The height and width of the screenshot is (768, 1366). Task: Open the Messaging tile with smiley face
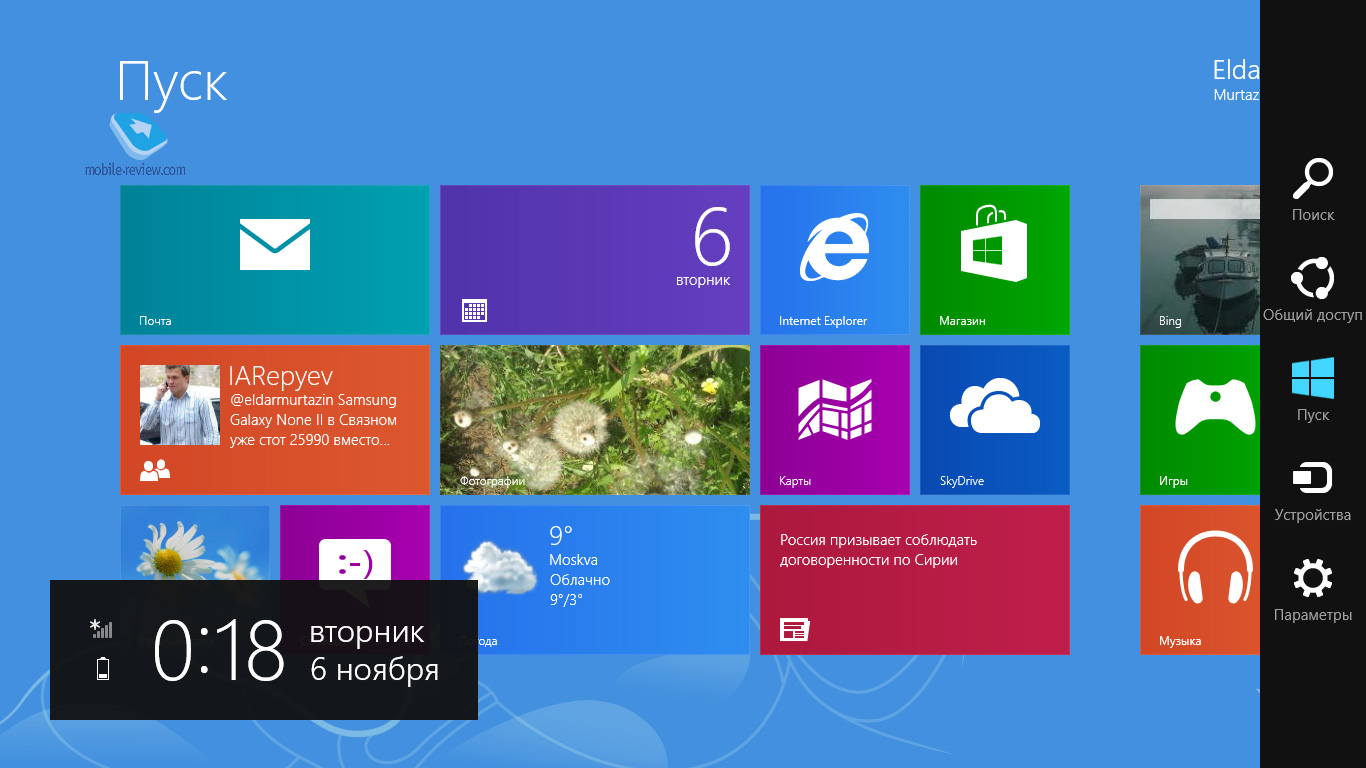point(355,543)
